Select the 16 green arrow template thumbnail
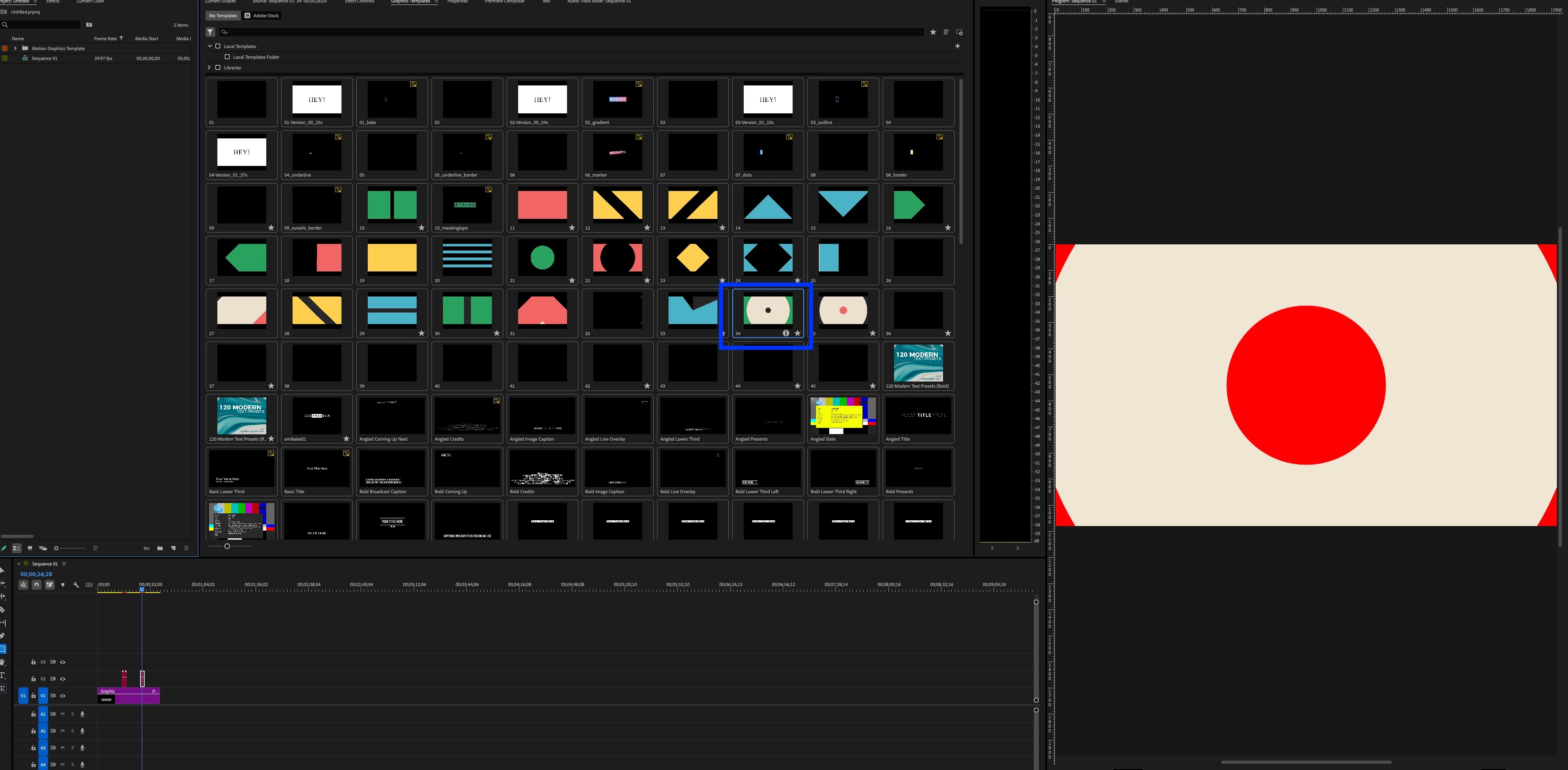This screenshot has height=770, width=1568. [918, 205]
